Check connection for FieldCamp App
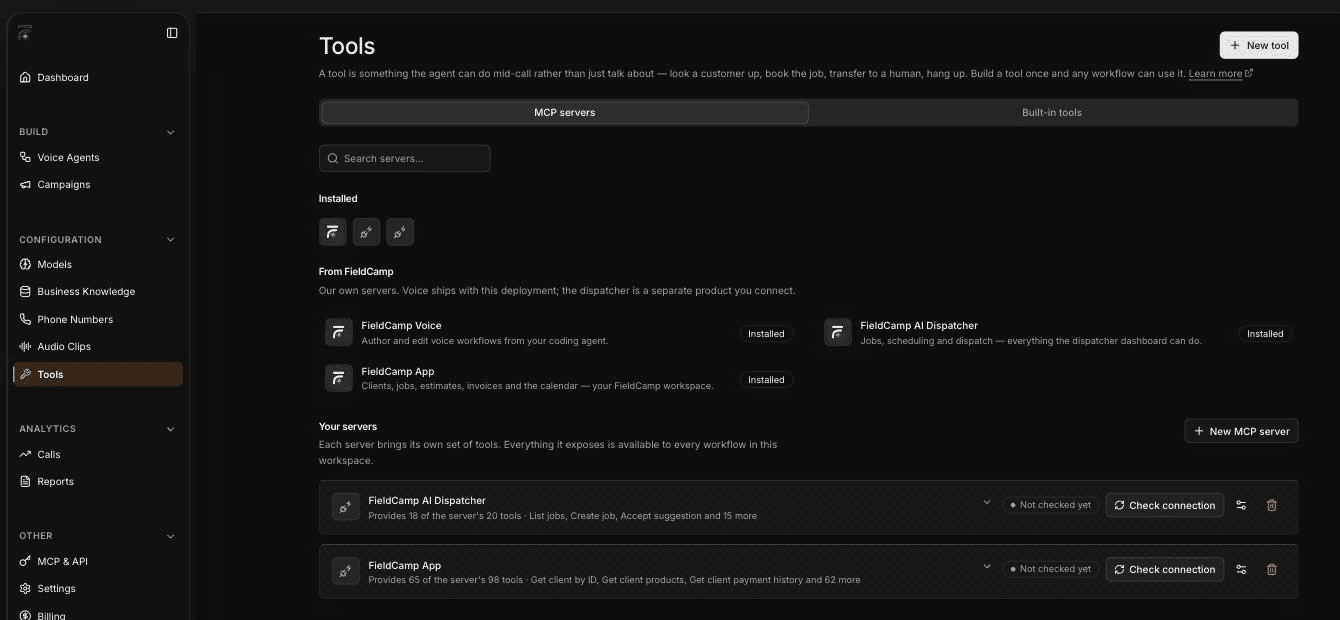This screenshot has height=620, width=1340. click(x=1164, y=569)
